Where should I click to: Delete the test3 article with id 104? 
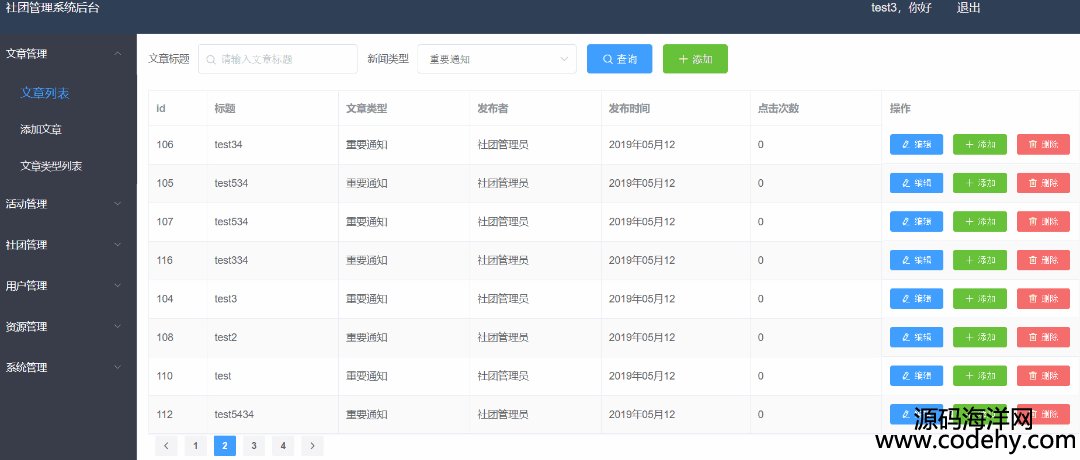coord(1043,299)
